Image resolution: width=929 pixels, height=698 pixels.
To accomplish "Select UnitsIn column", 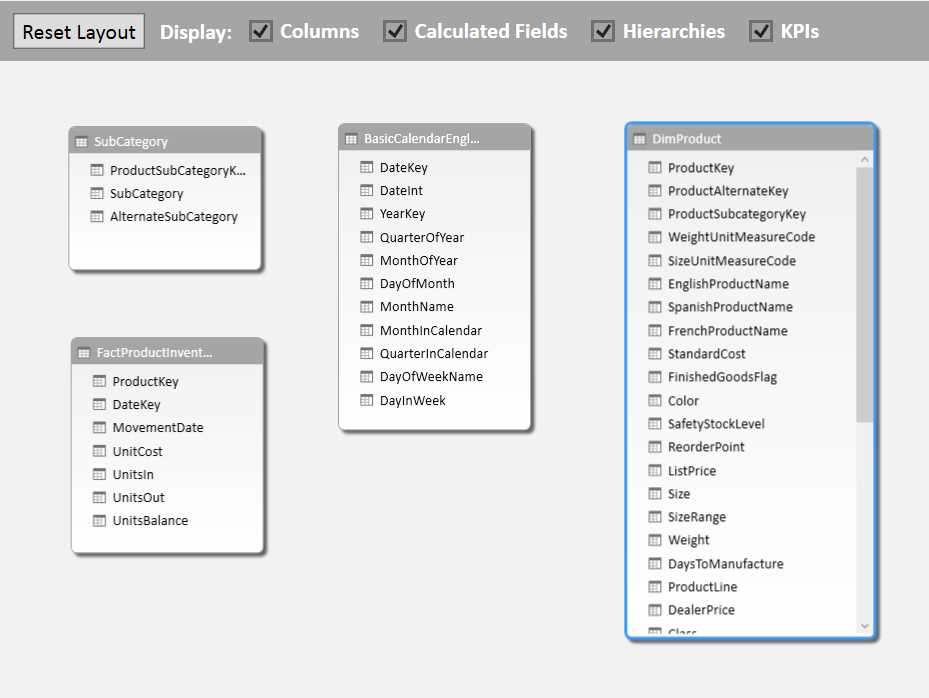I will [x=133, y=474].
